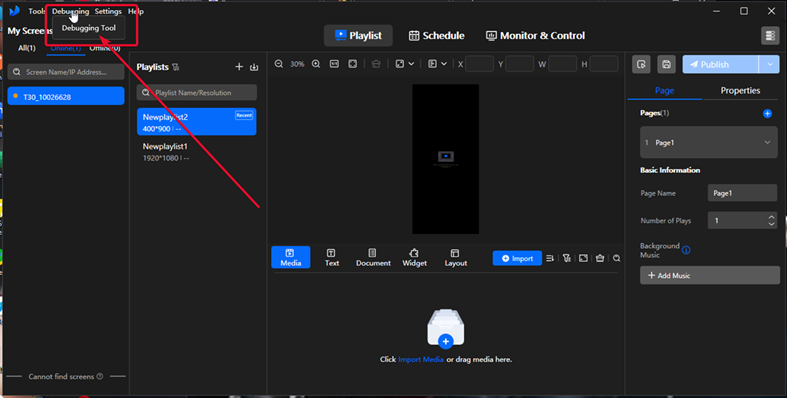
Task: Expand the Page1 chevron
Action: pos(767,143)
